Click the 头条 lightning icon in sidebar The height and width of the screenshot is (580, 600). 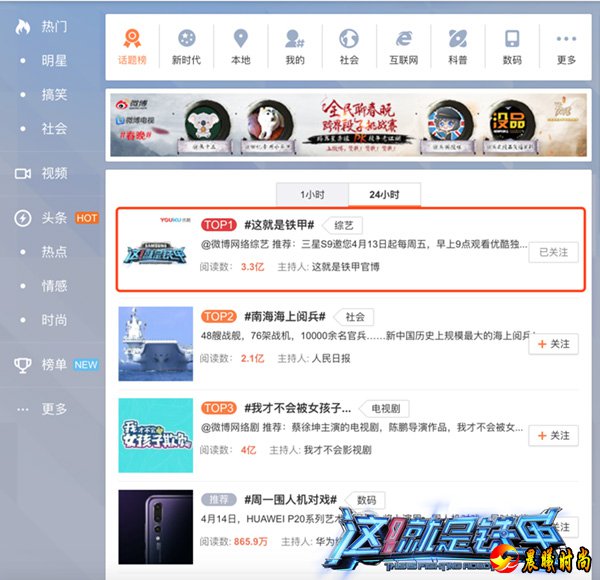(23, 218)
